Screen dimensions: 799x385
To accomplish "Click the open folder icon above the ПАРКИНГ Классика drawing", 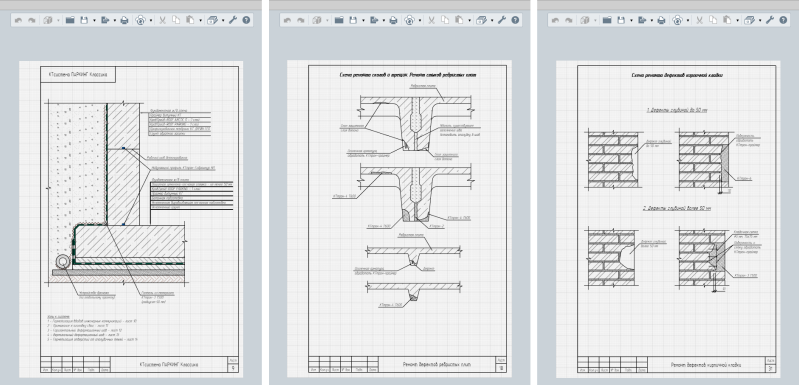I will coord(70,20).
